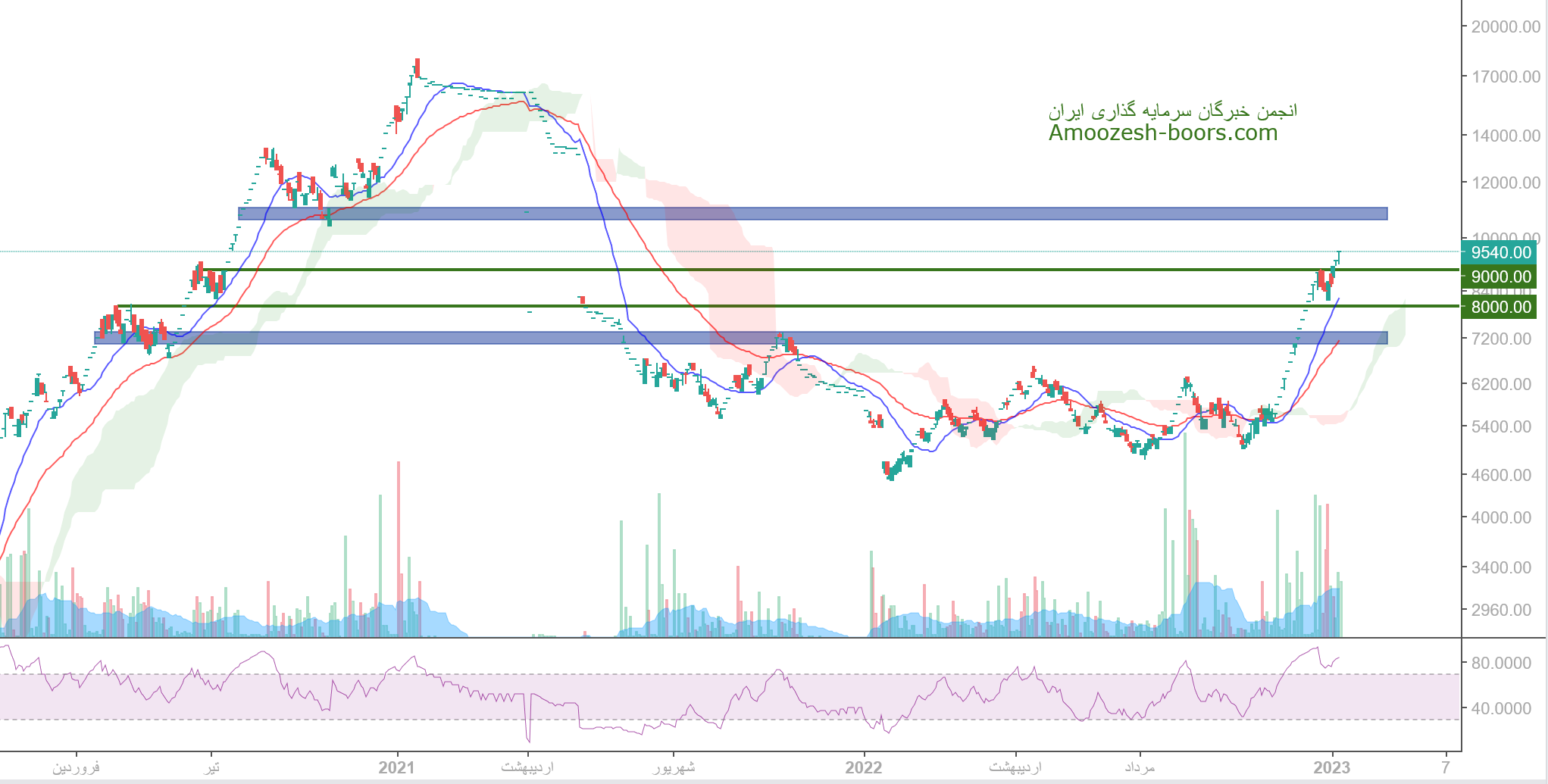Click the فروردین label on time axis
Viewport: 1548px width, 784px height.
tap(76, 767)
